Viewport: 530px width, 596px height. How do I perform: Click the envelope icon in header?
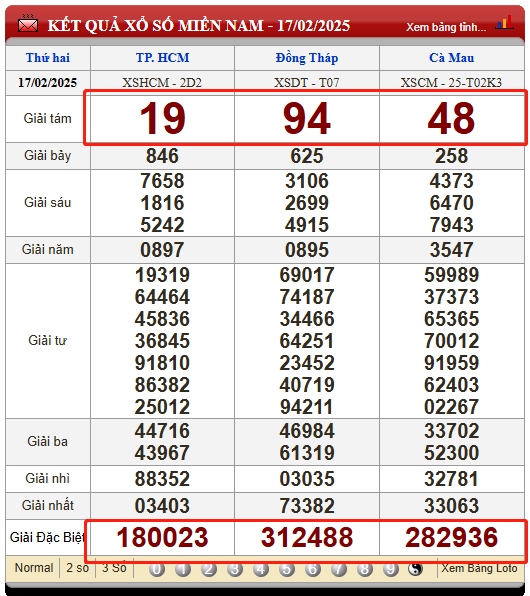28,24
